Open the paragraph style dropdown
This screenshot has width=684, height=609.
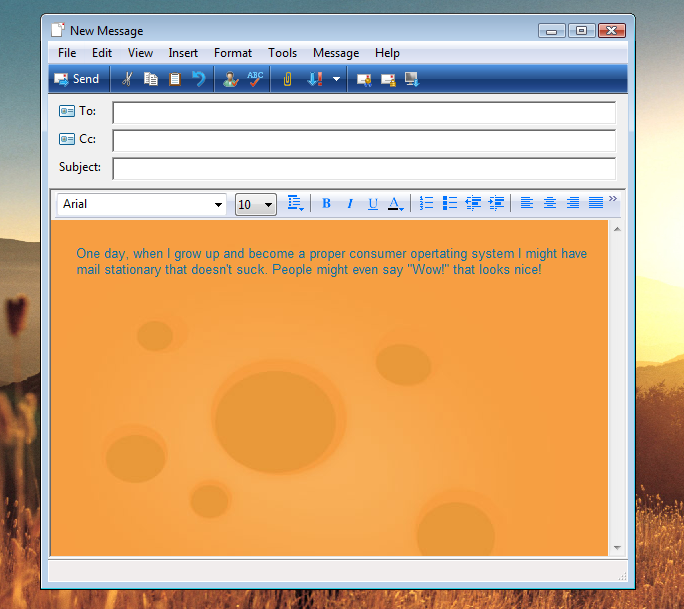click(x=295, y=203)
